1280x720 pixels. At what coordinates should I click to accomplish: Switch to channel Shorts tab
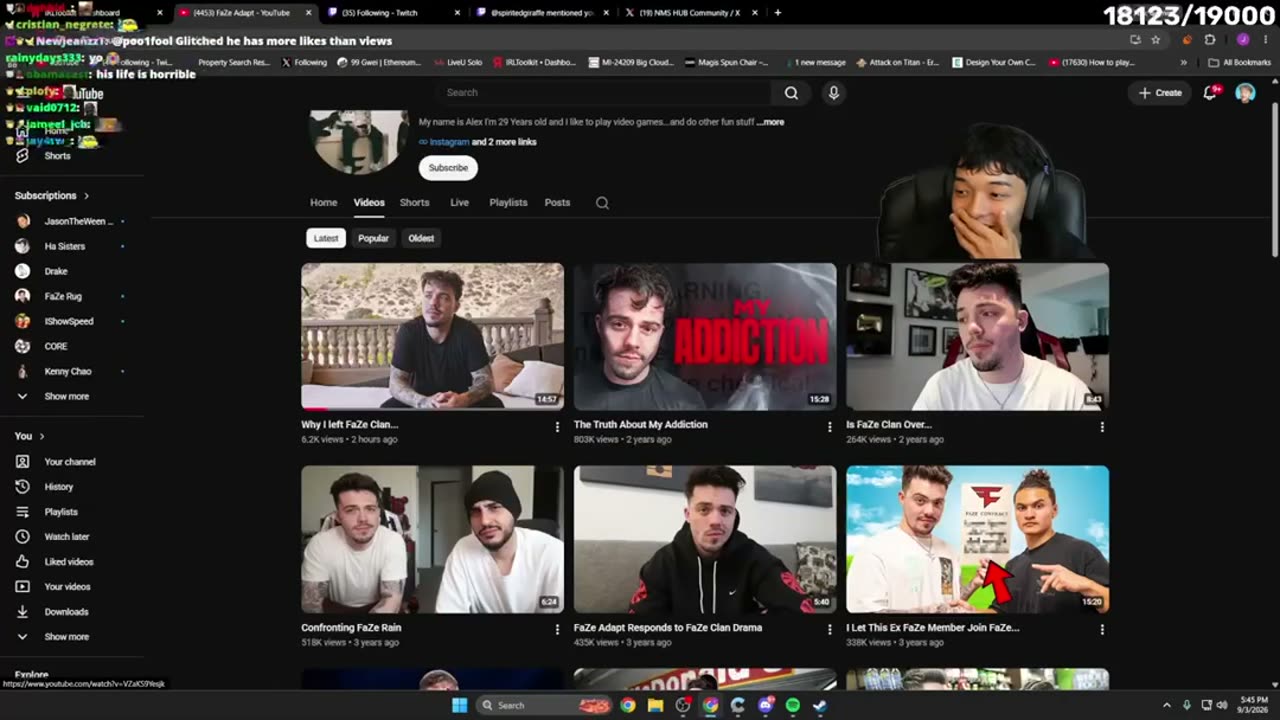coord(414,202)
